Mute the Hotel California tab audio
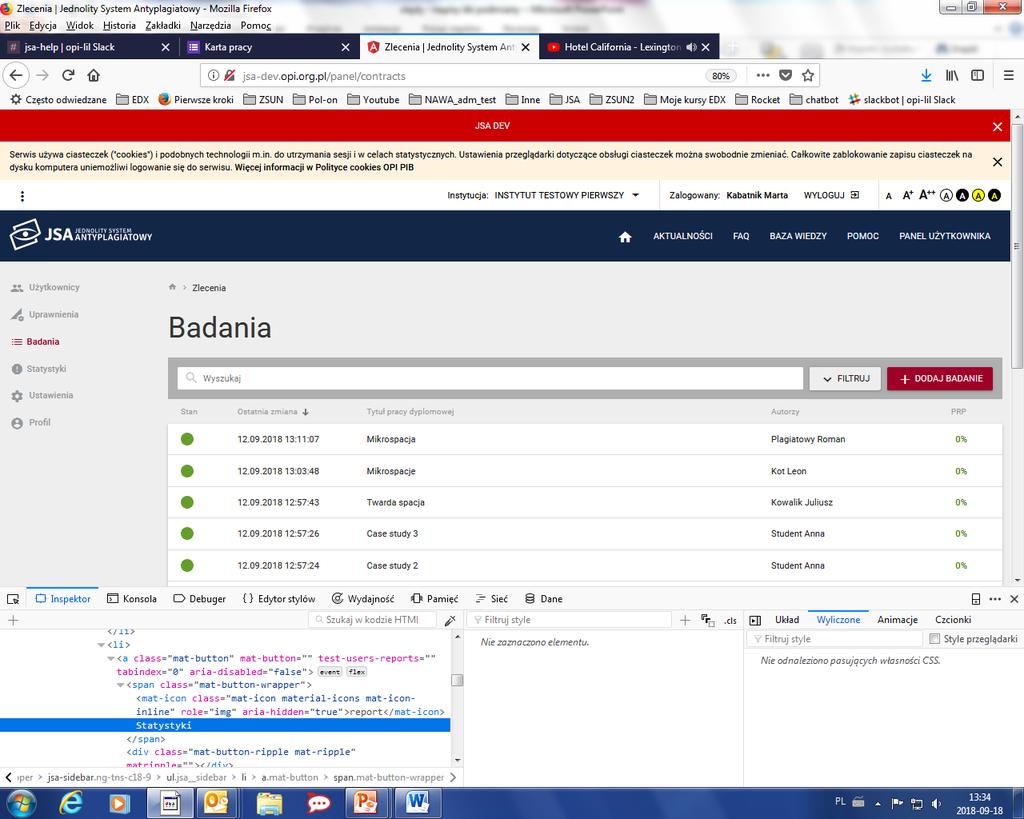The image size is (1024, 819). point(691,47)
